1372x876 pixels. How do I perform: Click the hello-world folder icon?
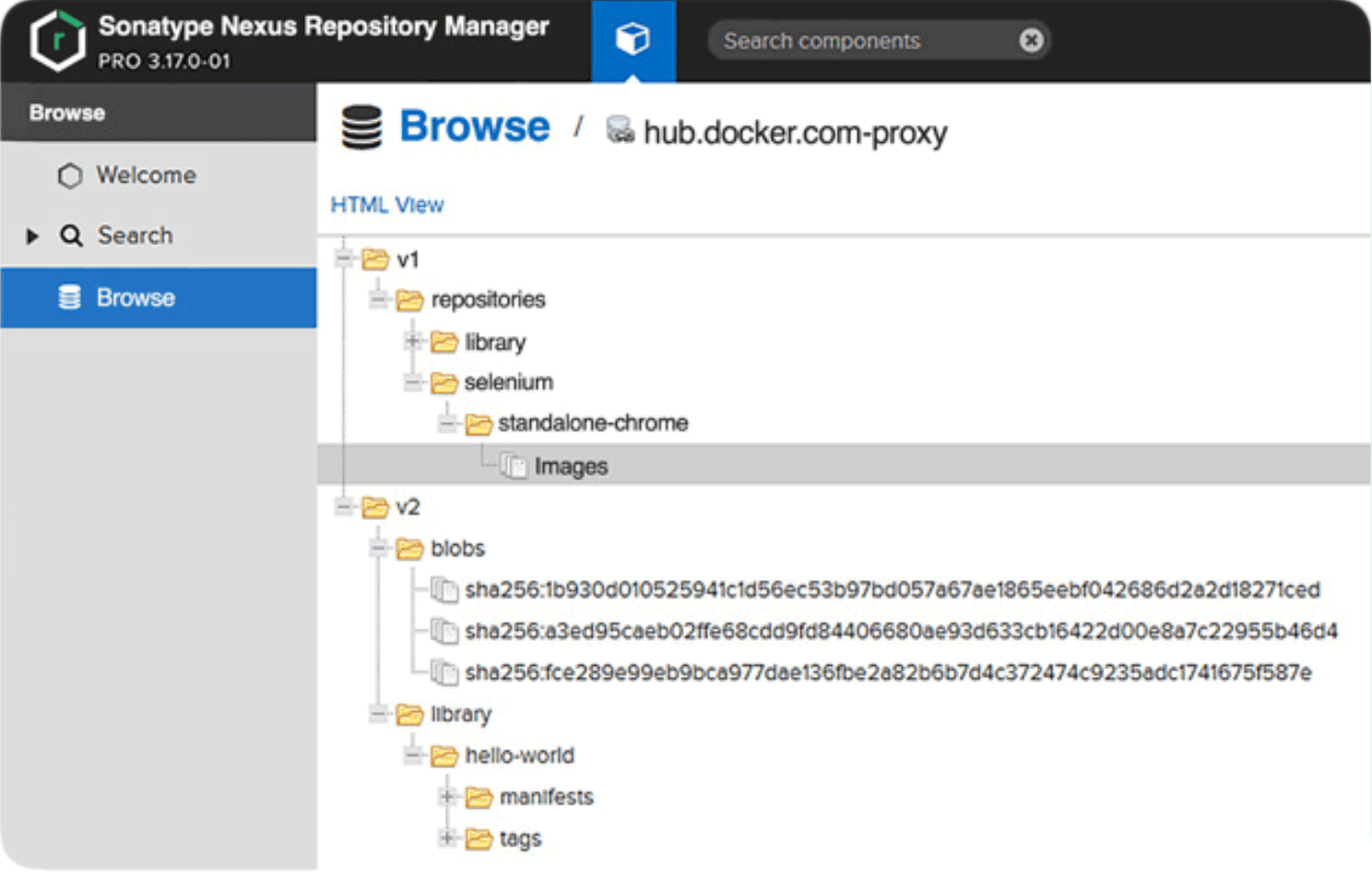click(x=444, y=756)
